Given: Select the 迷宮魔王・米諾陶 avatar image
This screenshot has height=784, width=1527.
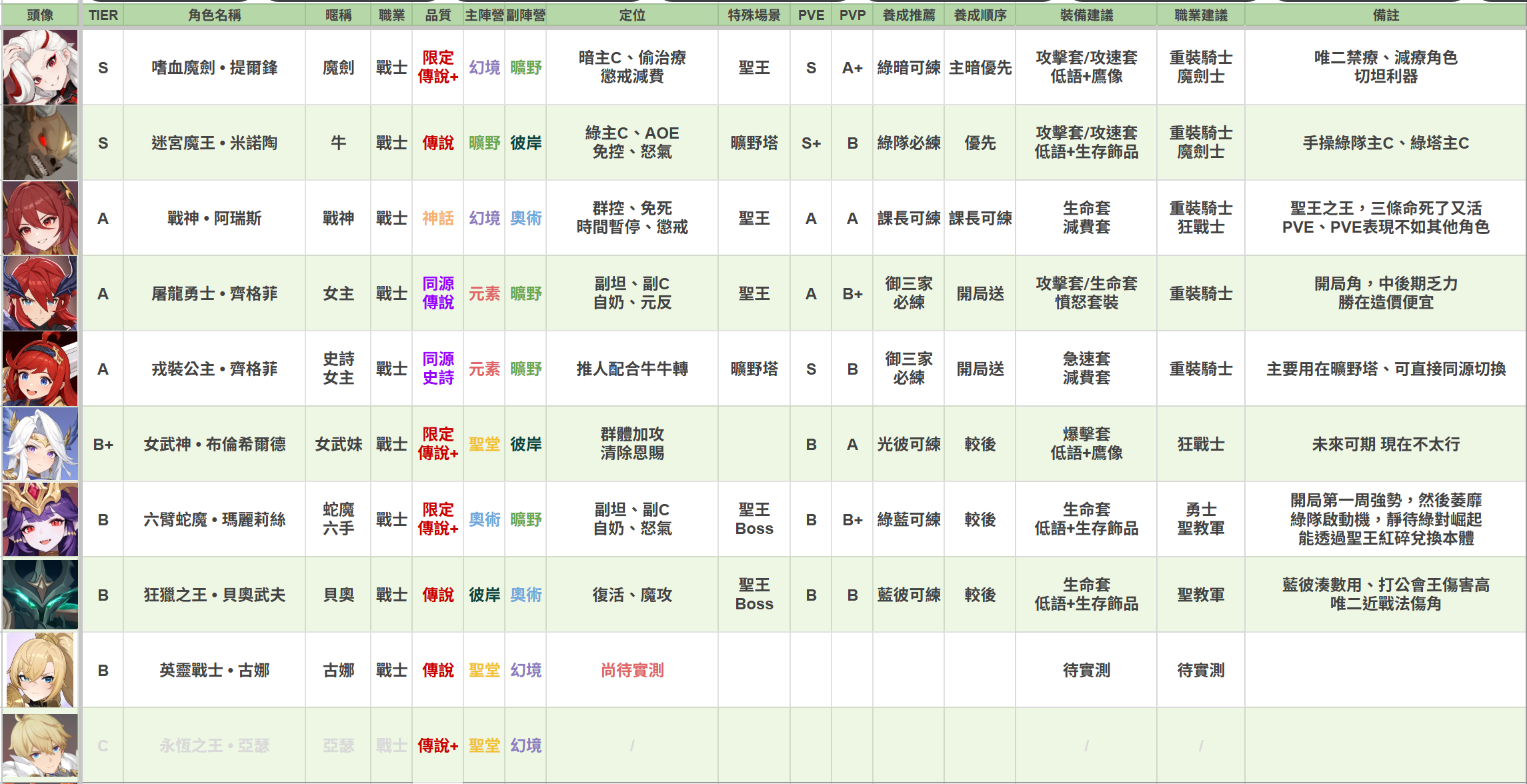Looking at the screenshot, I should (40, 143).
